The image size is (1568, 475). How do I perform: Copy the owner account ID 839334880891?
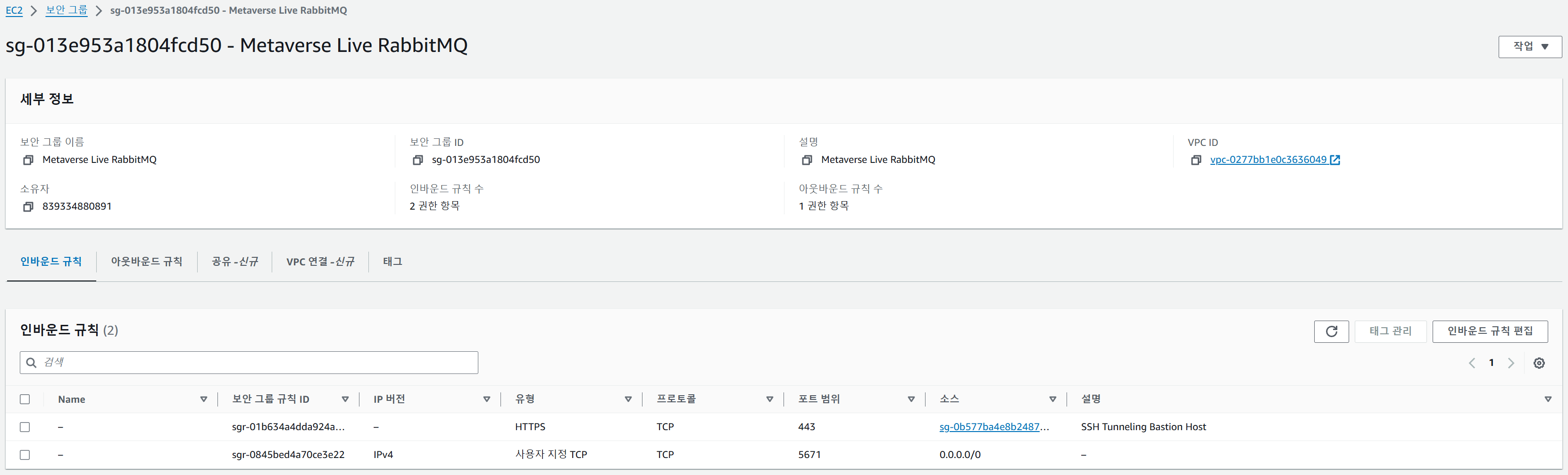pyautogui.click(x=28, y=207)
